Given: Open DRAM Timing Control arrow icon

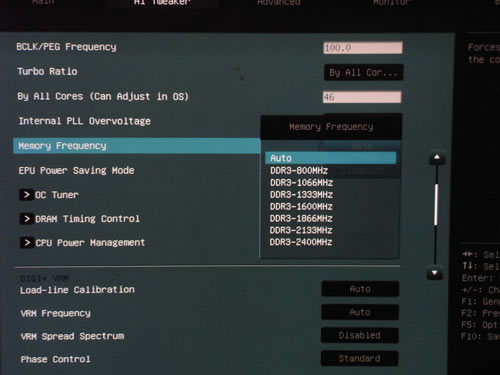Looking at the screenshot, I should point(27,219).
